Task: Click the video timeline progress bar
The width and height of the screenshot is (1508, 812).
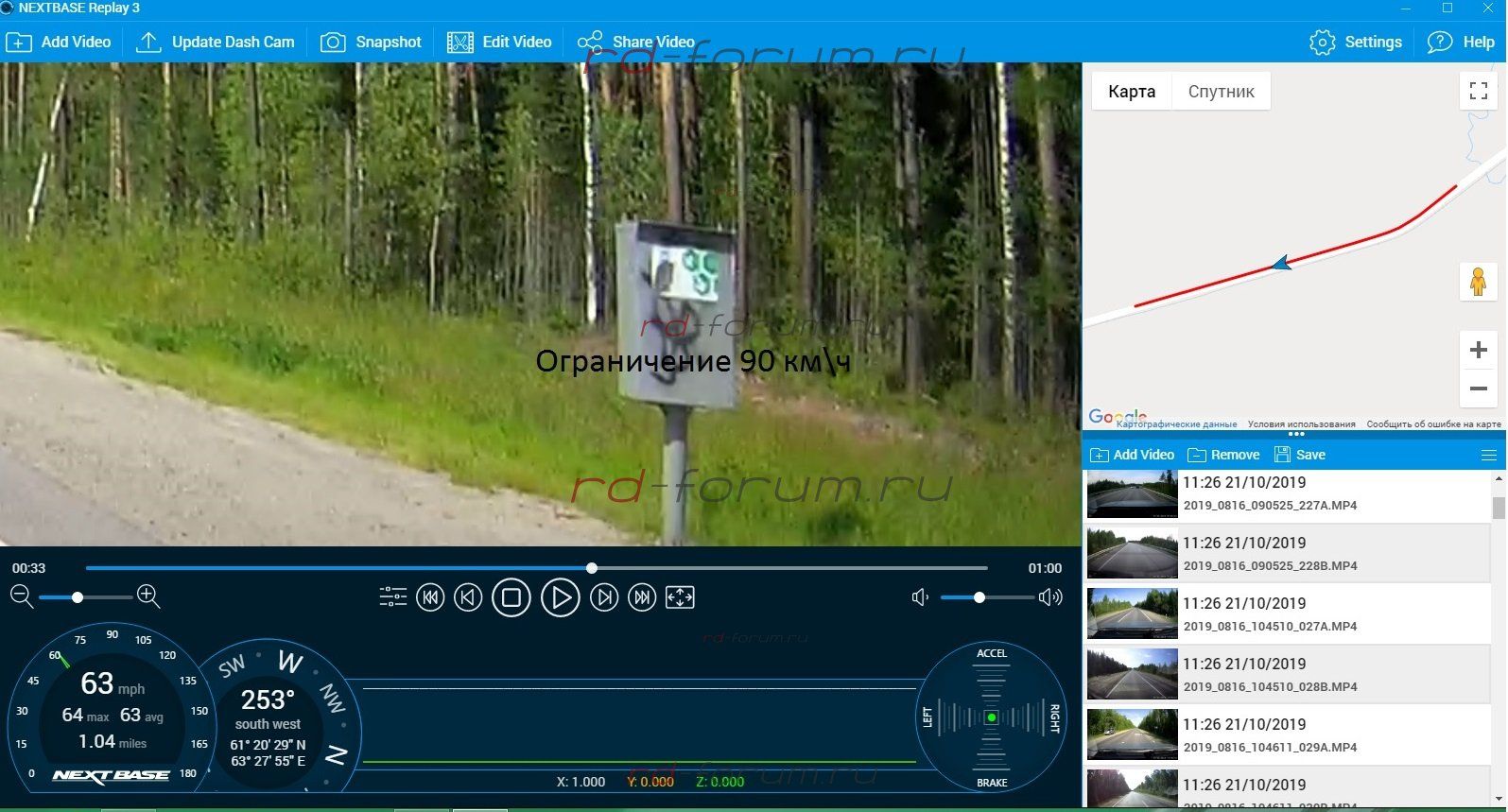Action: [536, 568]
